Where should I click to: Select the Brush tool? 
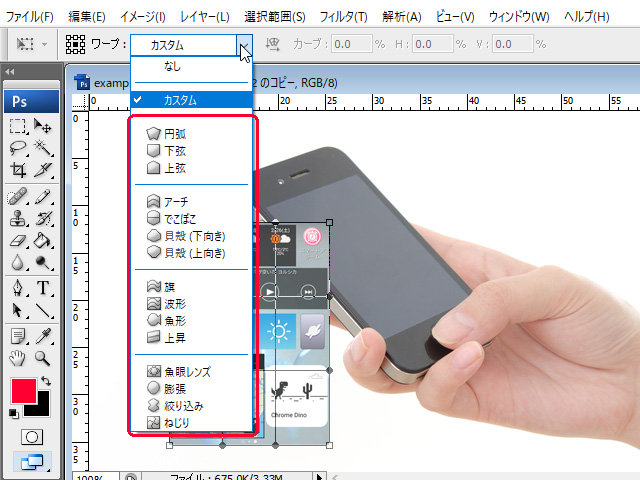pos(43,197)
